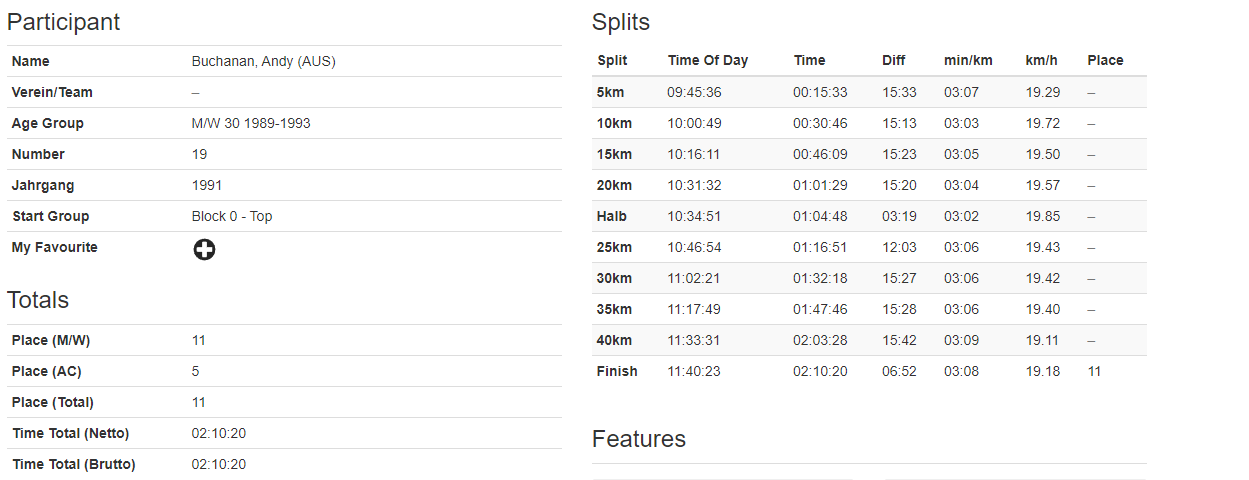This screenshot has height=480, width=1249.
Task: Click the Splits section heading
Action: coord(621,22)
